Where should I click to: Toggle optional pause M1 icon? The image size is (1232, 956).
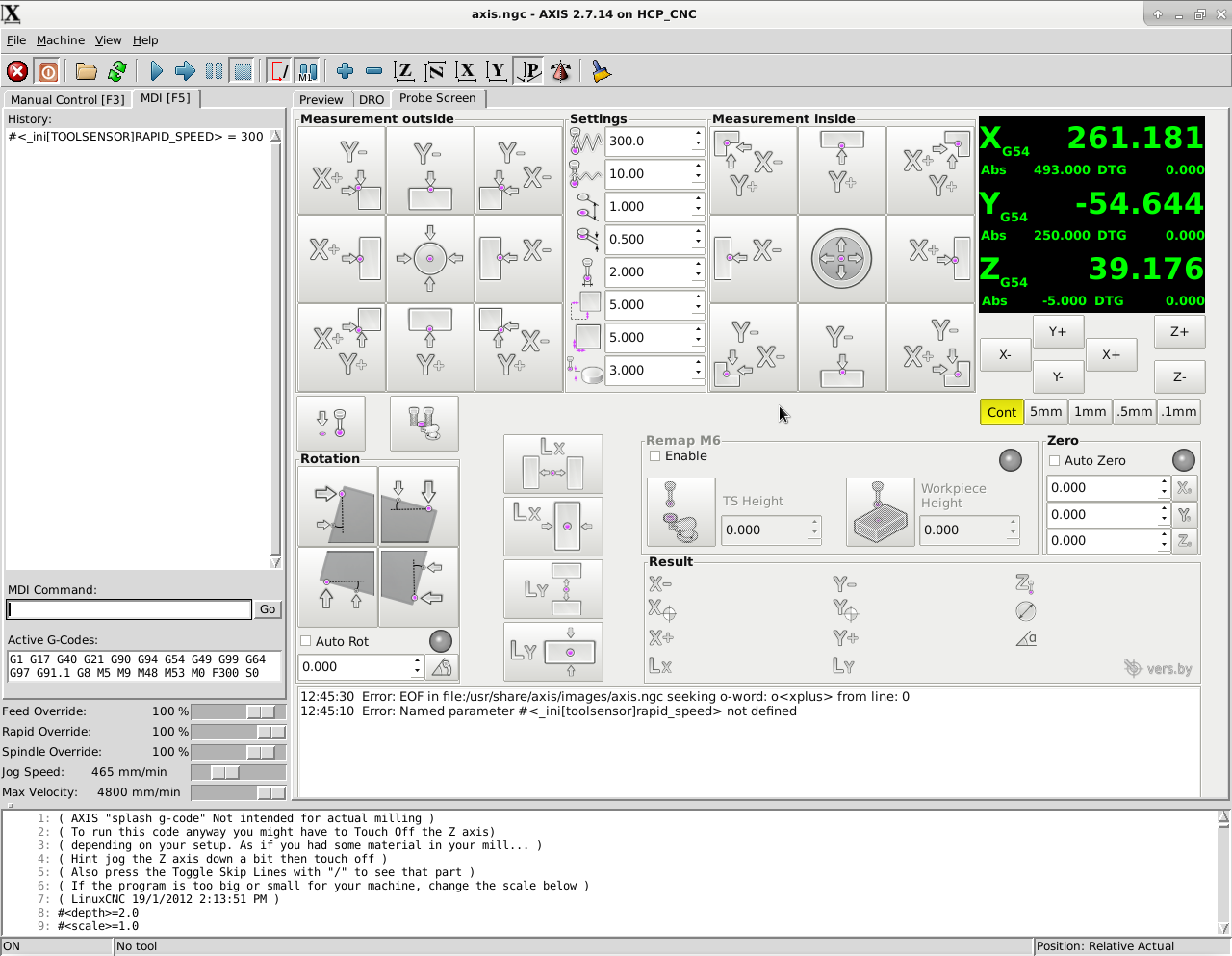pyautogui.click(x=308, y=71)
